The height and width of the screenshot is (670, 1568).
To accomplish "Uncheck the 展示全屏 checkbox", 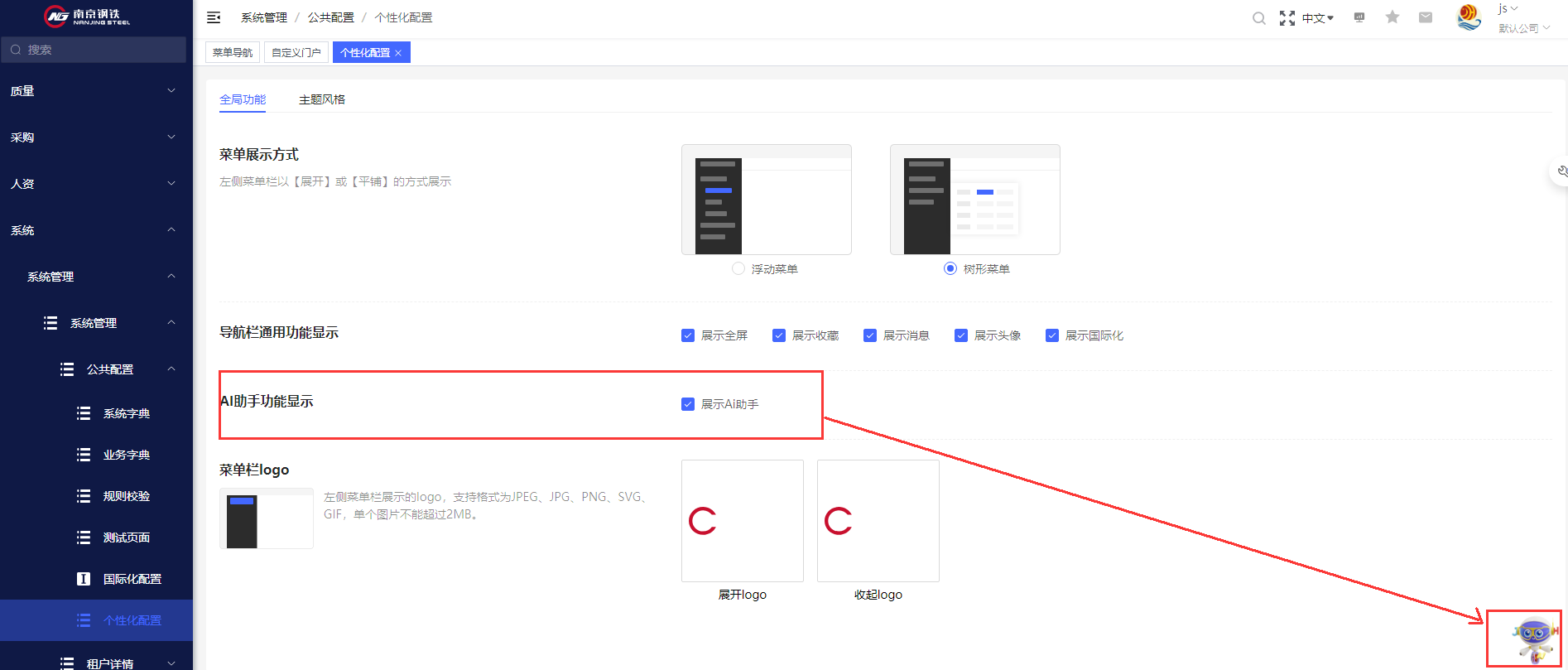I will 688,335.
